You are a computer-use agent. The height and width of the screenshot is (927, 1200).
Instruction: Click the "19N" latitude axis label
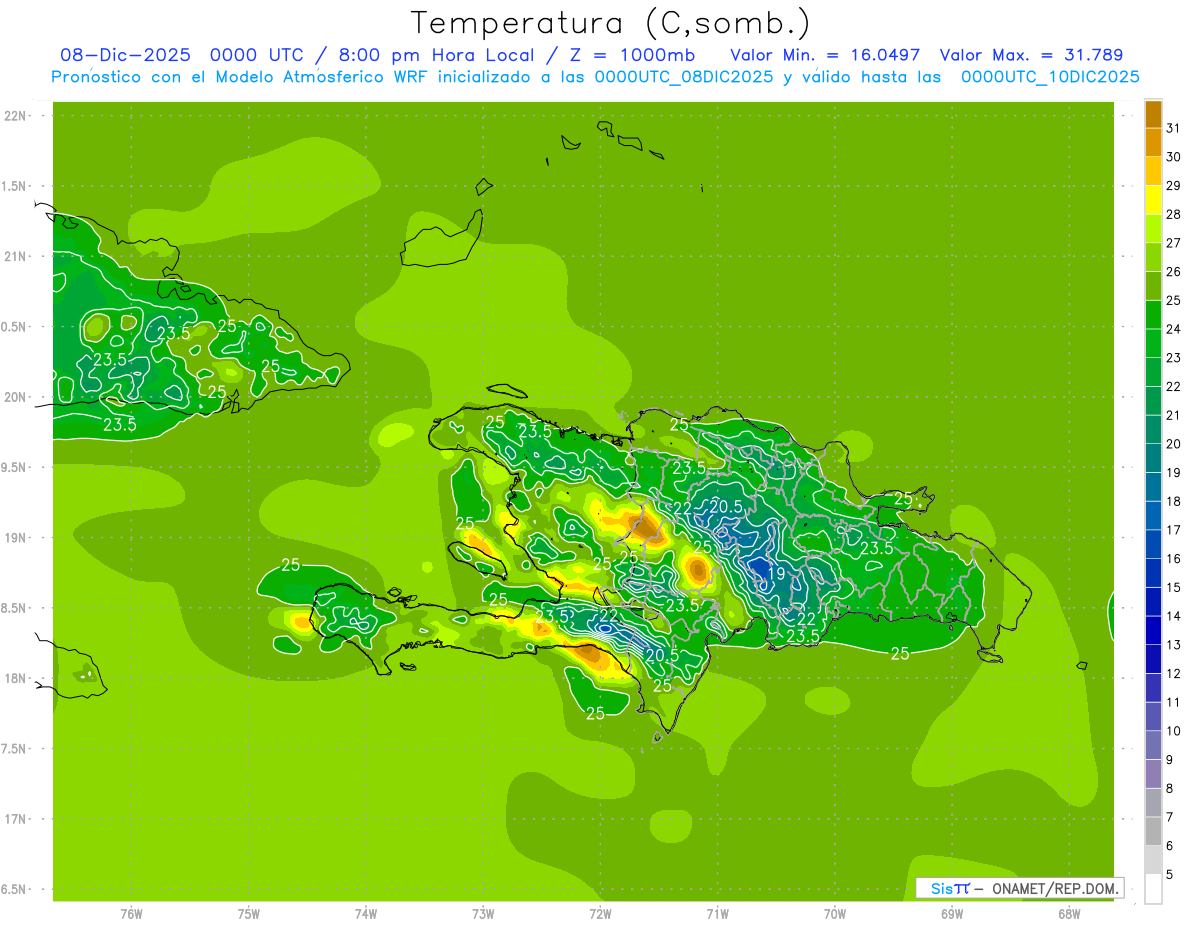tap(14, 538)
